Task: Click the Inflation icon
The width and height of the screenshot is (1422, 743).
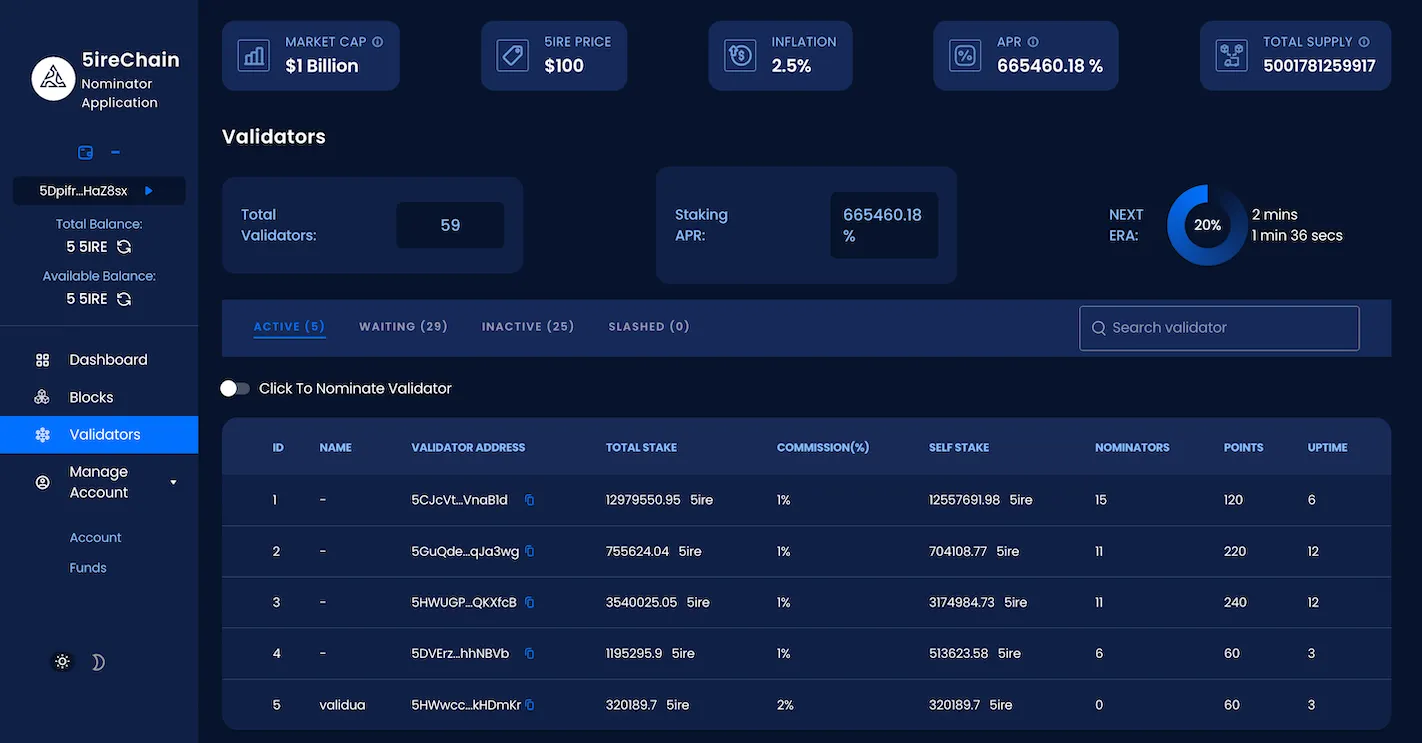Action: tap(740, 55)
